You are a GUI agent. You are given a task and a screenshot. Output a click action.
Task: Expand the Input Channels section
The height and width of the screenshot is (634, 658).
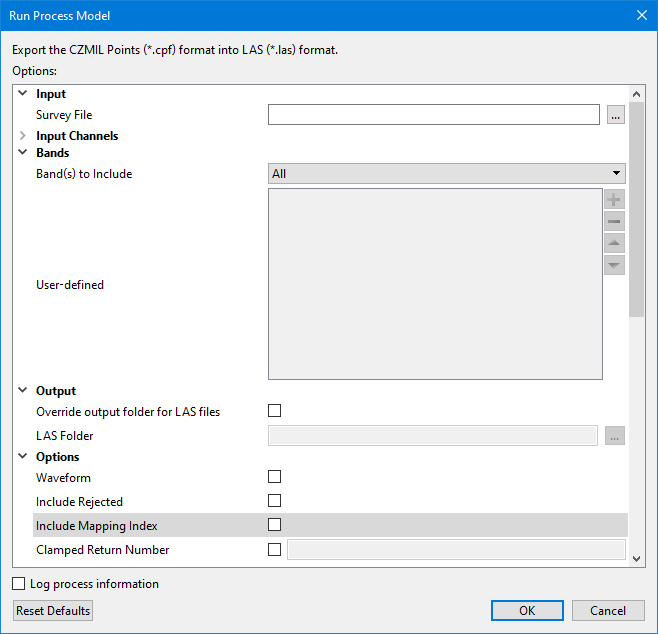[22, 136]
